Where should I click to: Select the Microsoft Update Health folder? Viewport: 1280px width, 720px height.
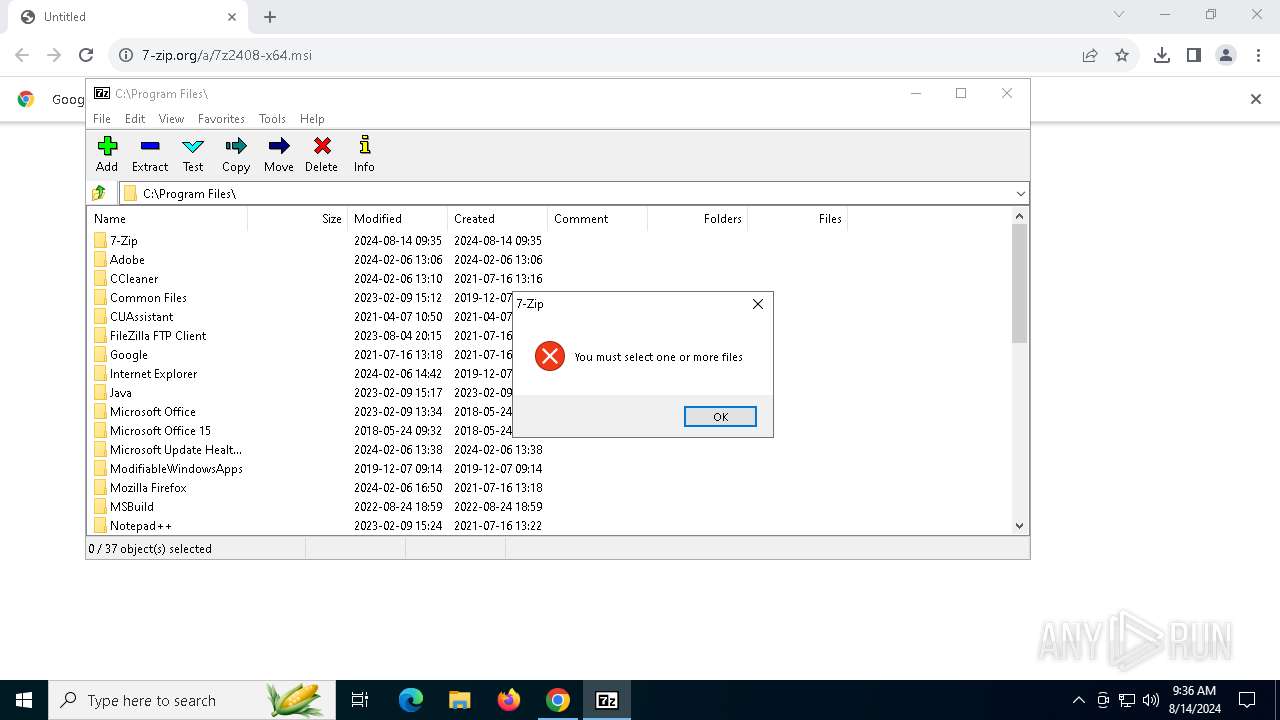tap(175, 450)
